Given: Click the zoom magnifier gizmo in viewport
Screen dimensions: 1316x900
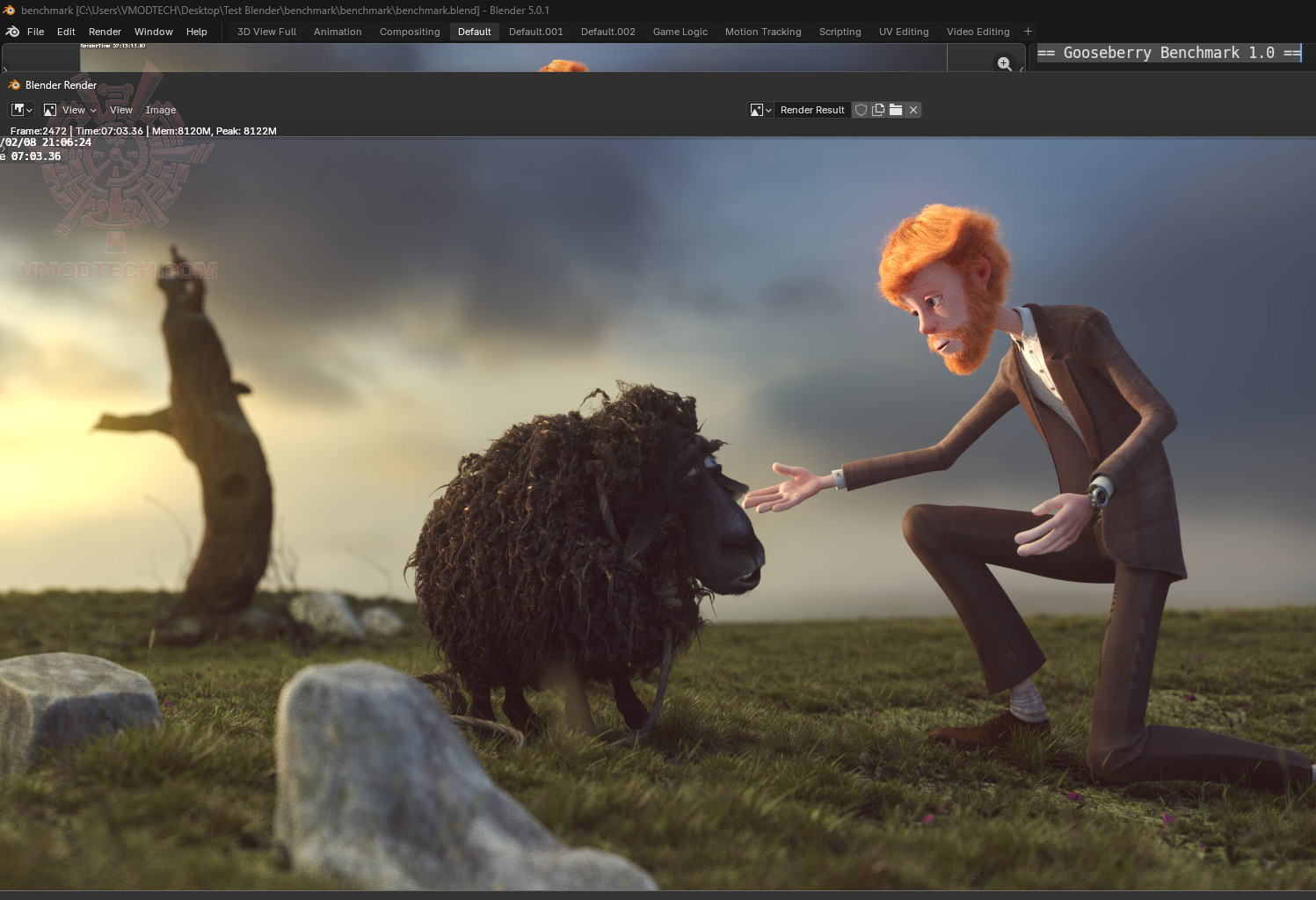Looking at the screenshot, I should [1004, 63].
